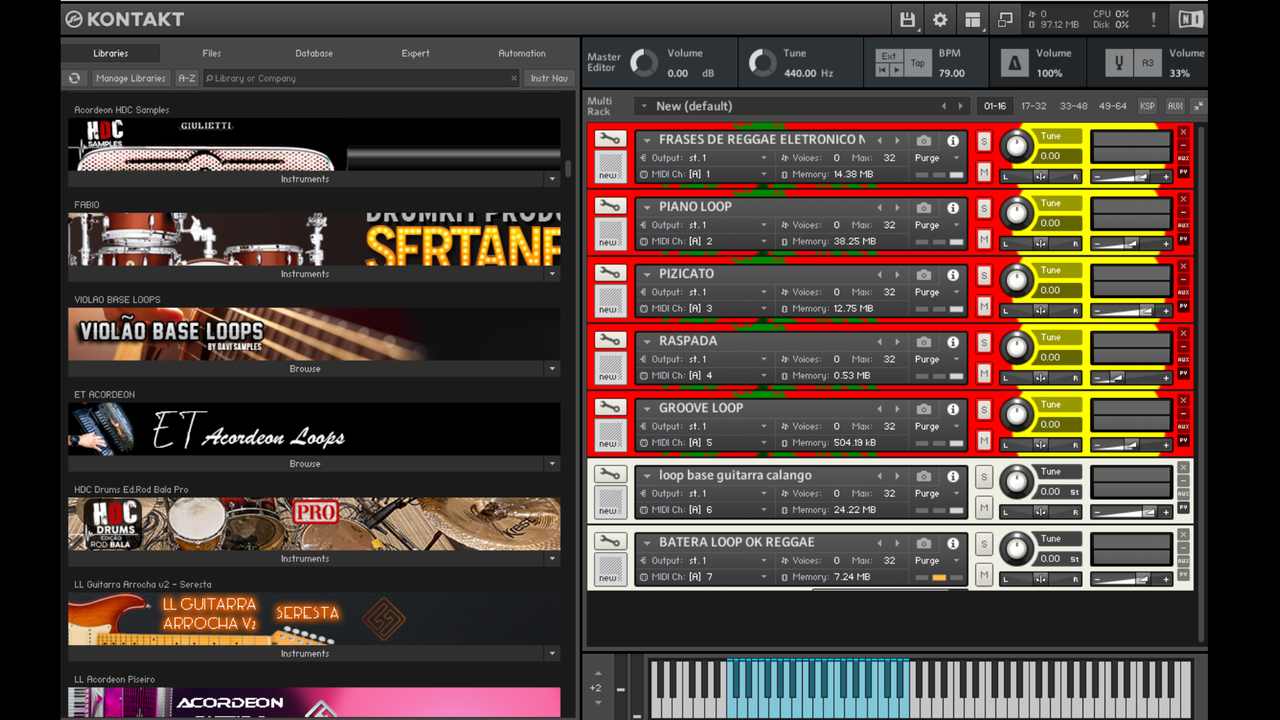Mute the PIANO LOOP instrument
This screenshot has height=720, width=1280.
984,240
